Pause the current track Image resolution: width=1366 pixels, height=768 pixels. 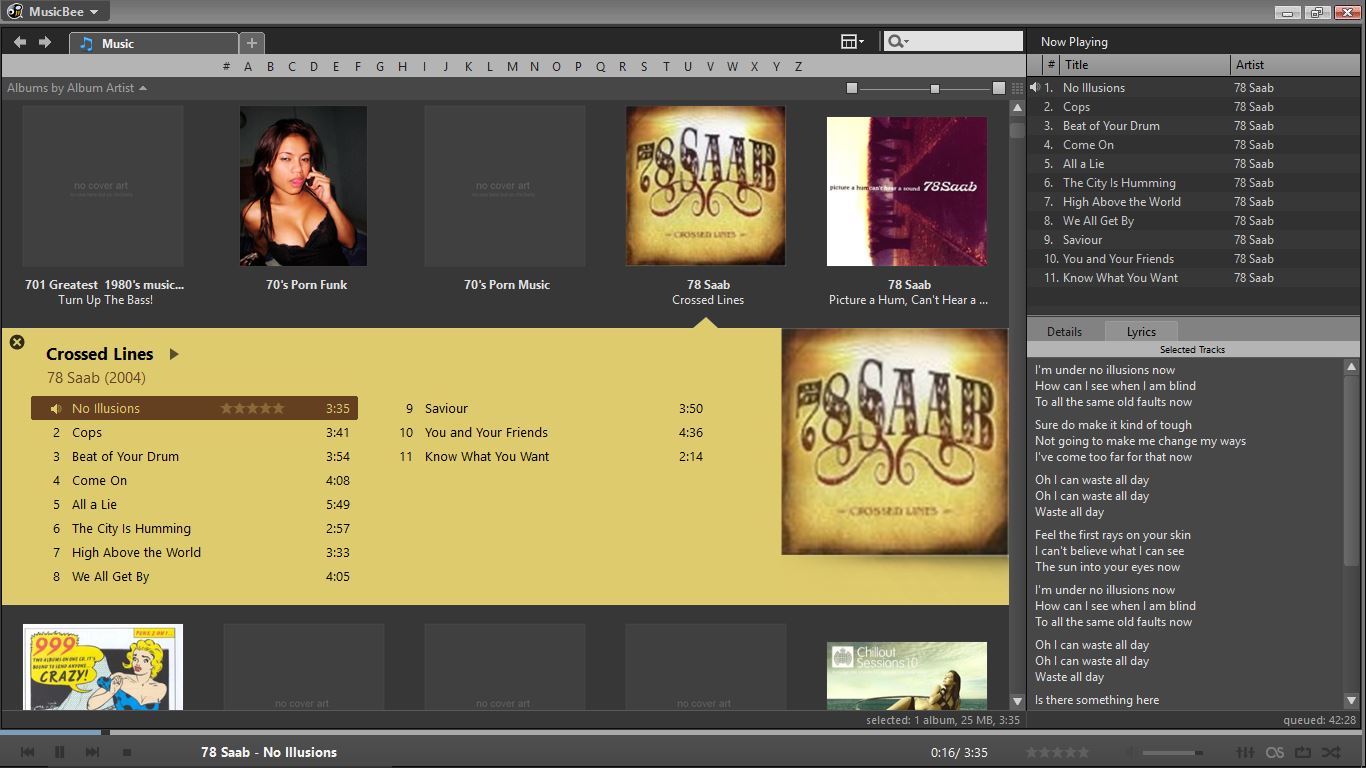click(x=60, y=752)
